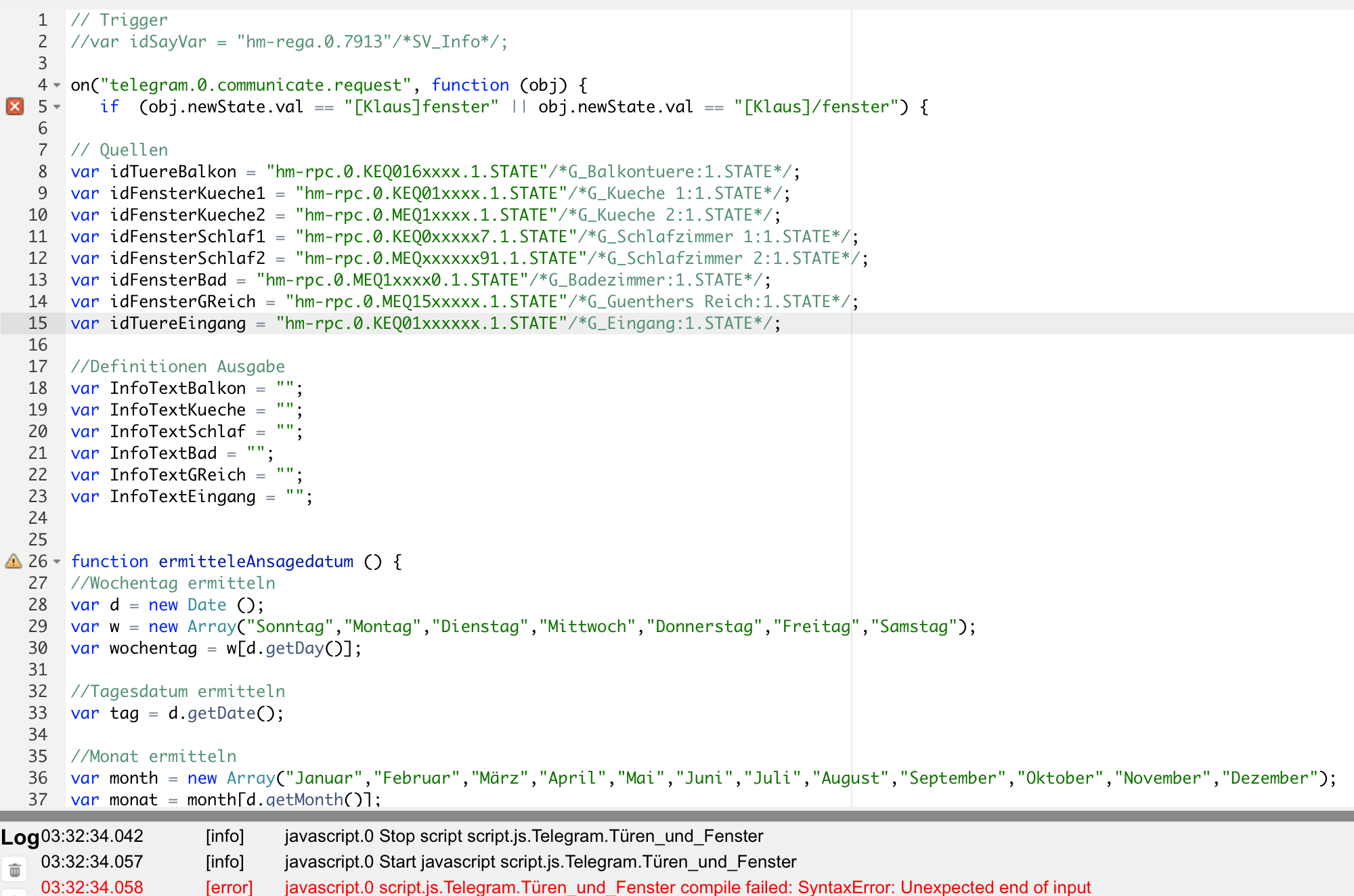Click the InfoTextBalkon variable
This screenshot has height=896, width=1354.
[178, 388]
